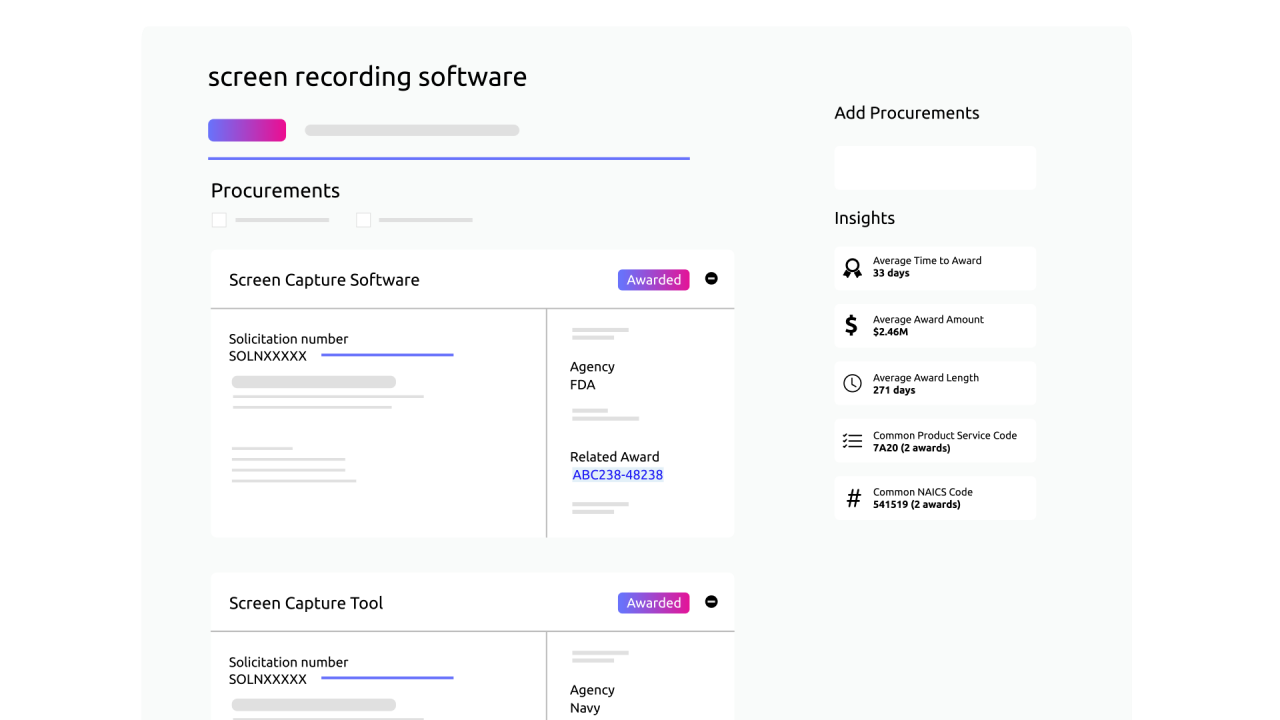Tick the first Procurements filter checkbox

219,220
